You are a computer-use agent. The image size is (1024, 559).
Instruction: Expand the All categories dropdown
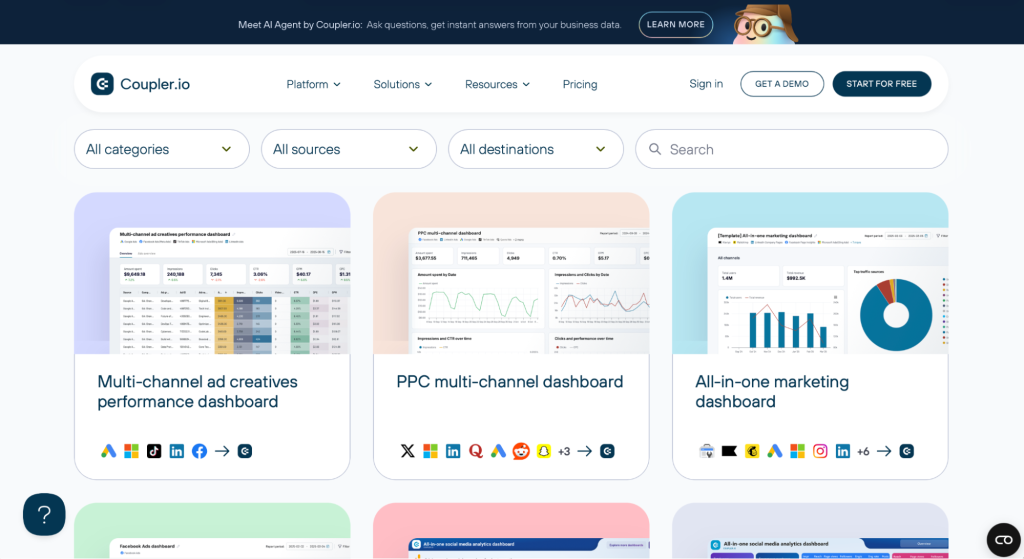point(161,149)
